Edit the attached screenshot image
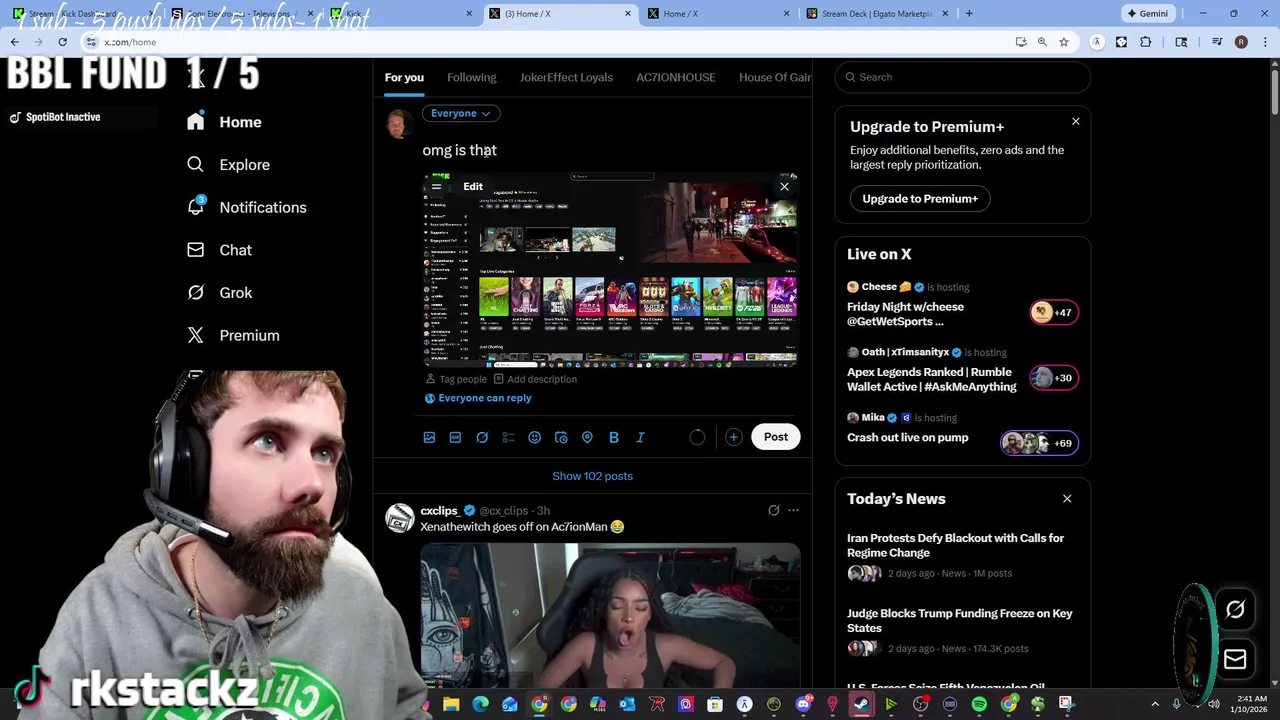Screen dimensions: 1280x720 (473, 187)
